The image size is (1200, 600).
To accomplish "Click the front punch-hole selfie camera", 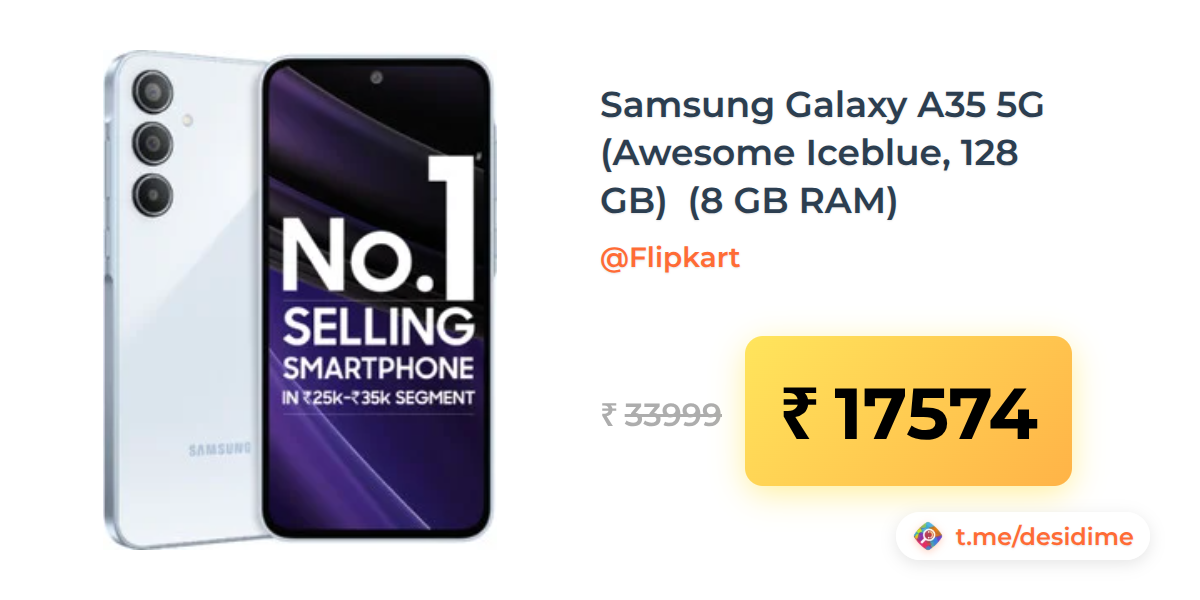I will click(376, 76).
